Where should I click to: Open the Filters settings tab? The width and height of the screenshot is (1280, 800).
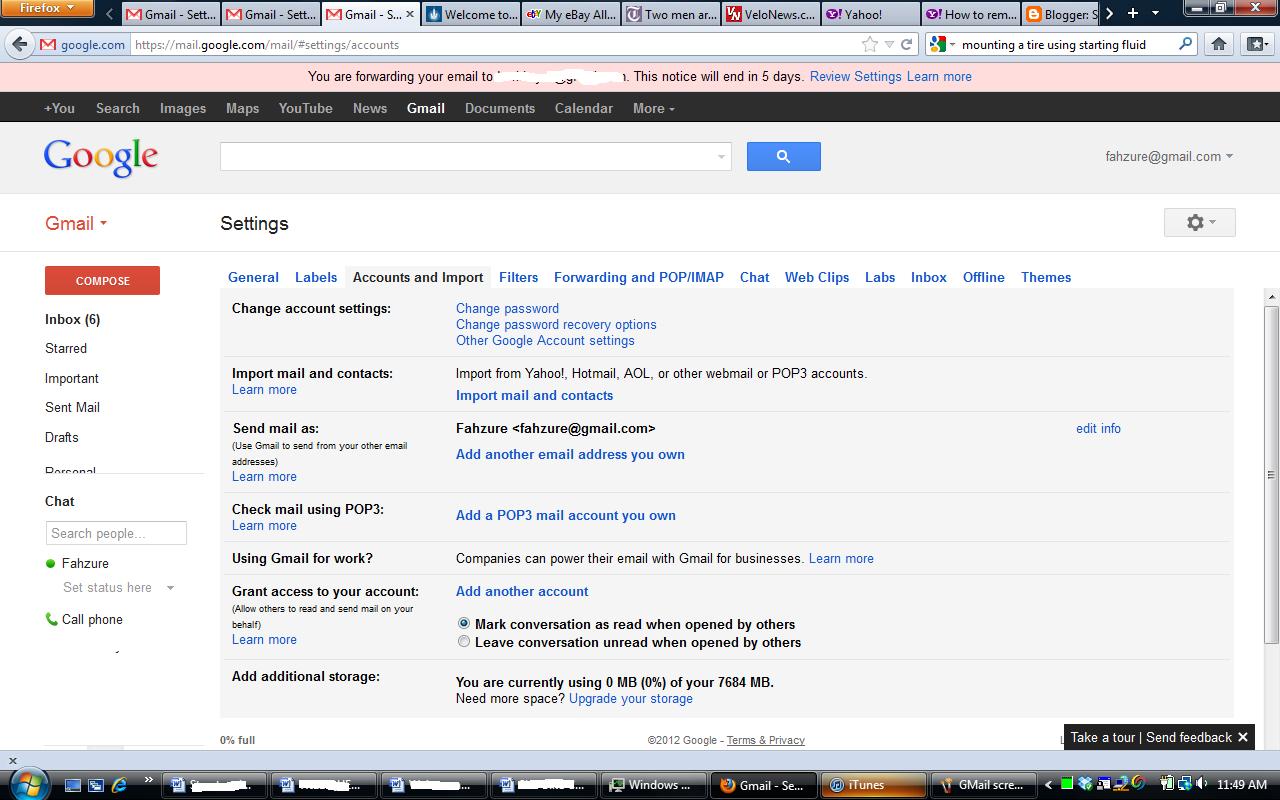point(518,277)
